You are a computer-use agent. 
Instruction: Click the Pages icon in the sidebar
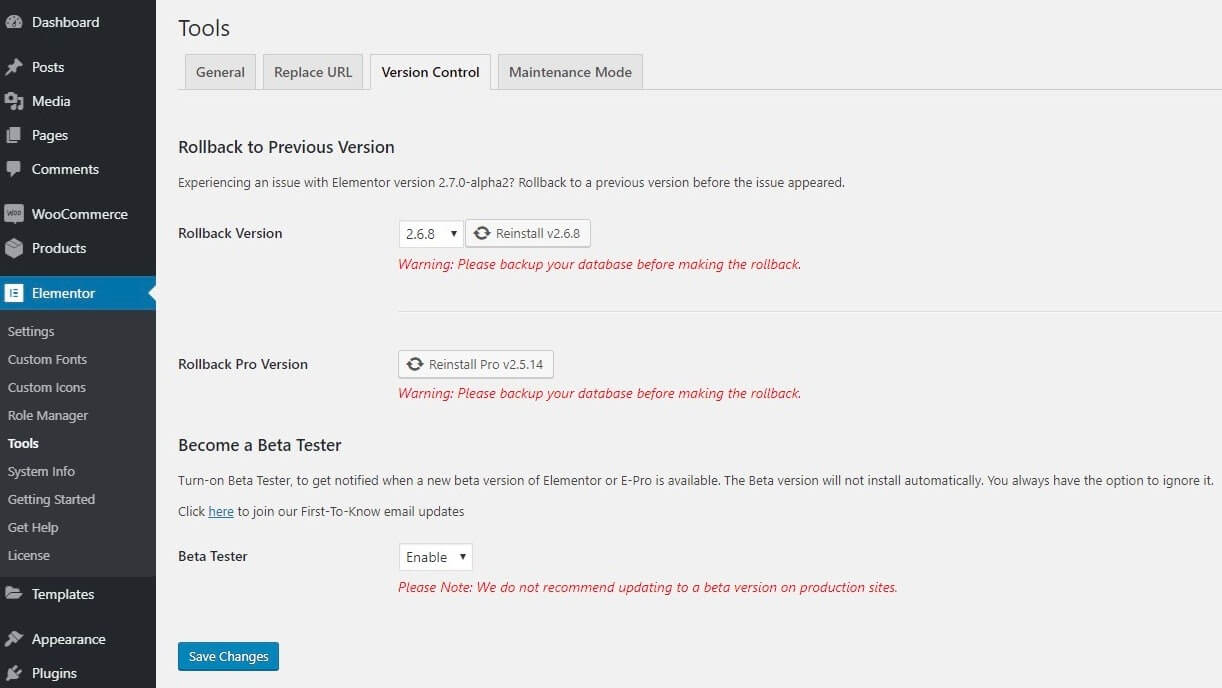16,134
